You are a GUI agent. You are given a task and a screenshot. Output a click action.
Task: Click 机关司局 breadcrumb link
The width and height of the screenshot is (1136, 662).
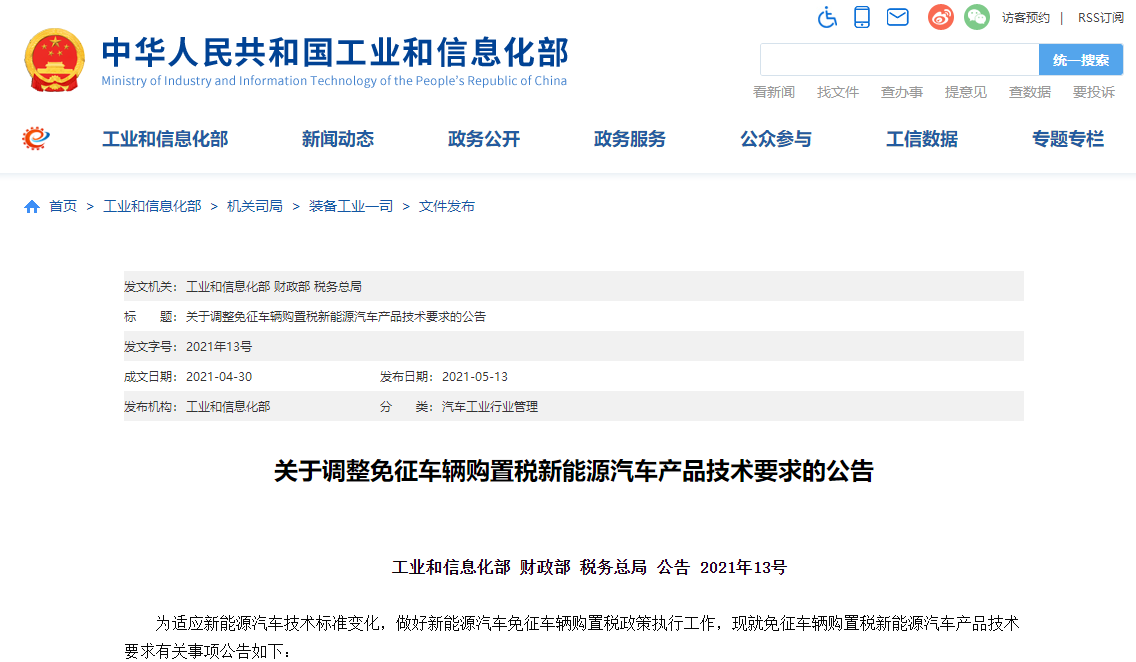pyautogui.click(x=255, y=206)
